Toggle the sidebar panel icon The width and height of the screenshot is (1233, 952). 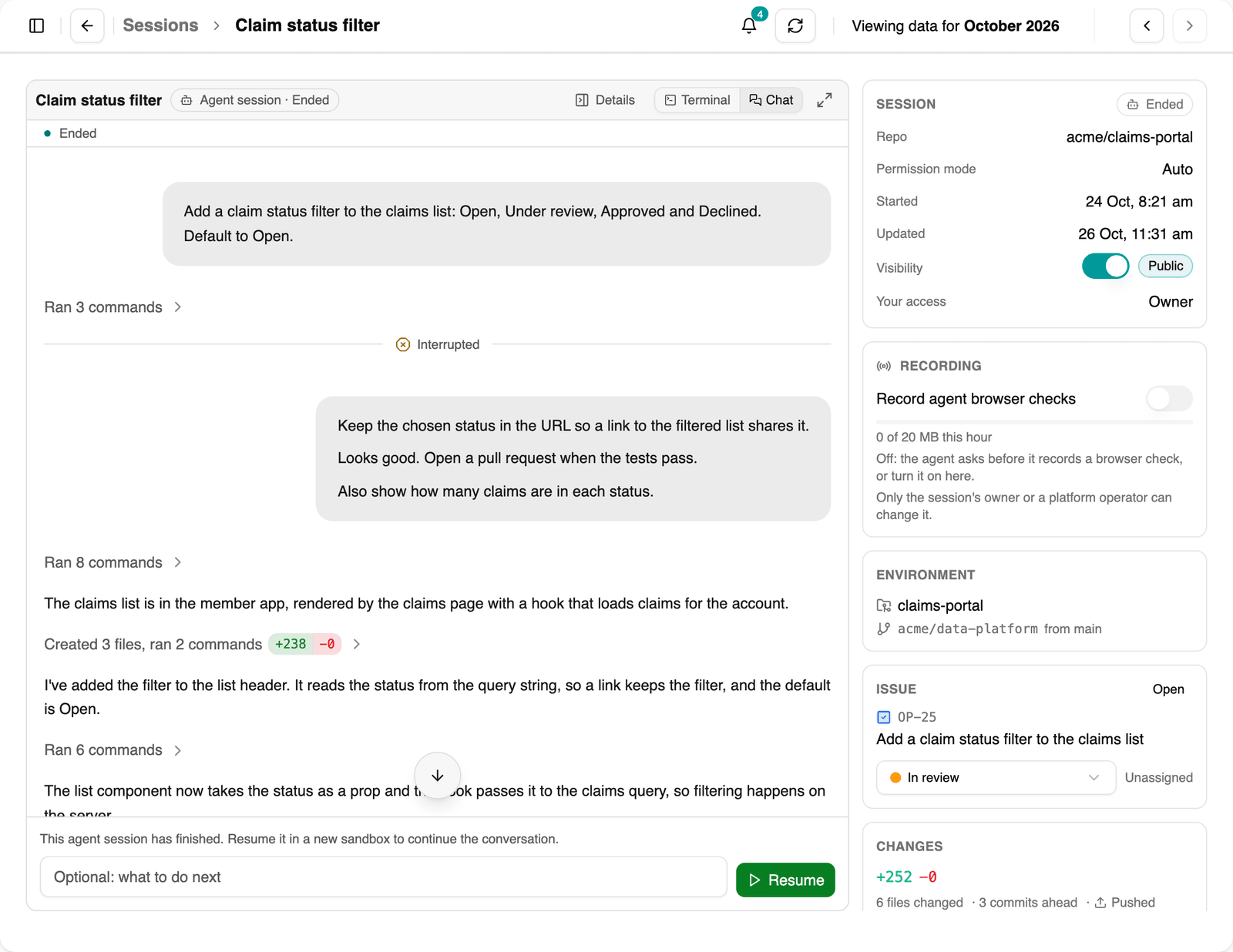pos(36,25)
